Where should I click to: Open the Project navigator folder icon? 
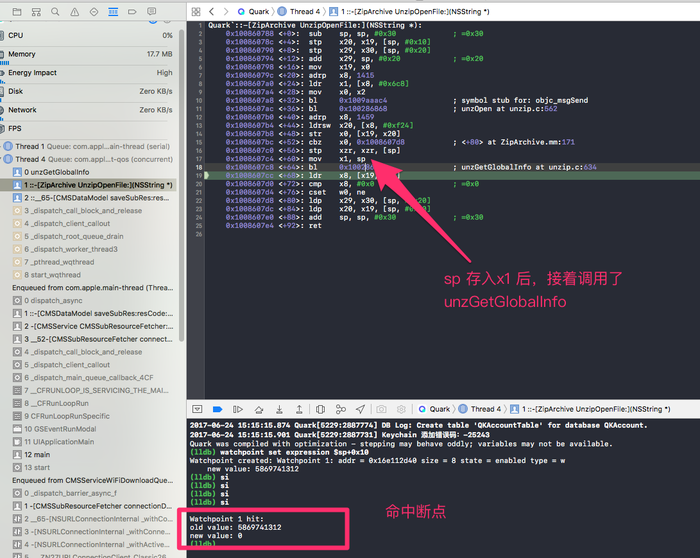tap(17, 12)
